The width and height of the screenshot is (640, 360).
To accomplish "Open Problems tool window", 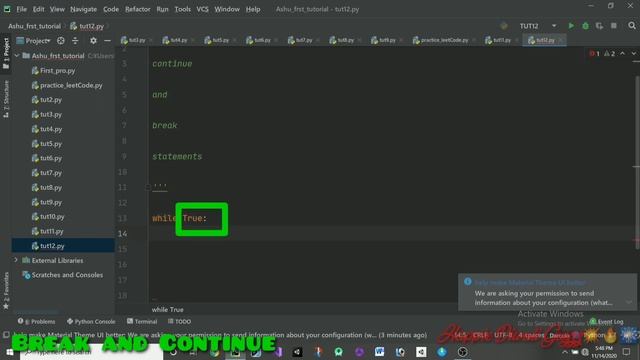I will [x=36, y=321].
